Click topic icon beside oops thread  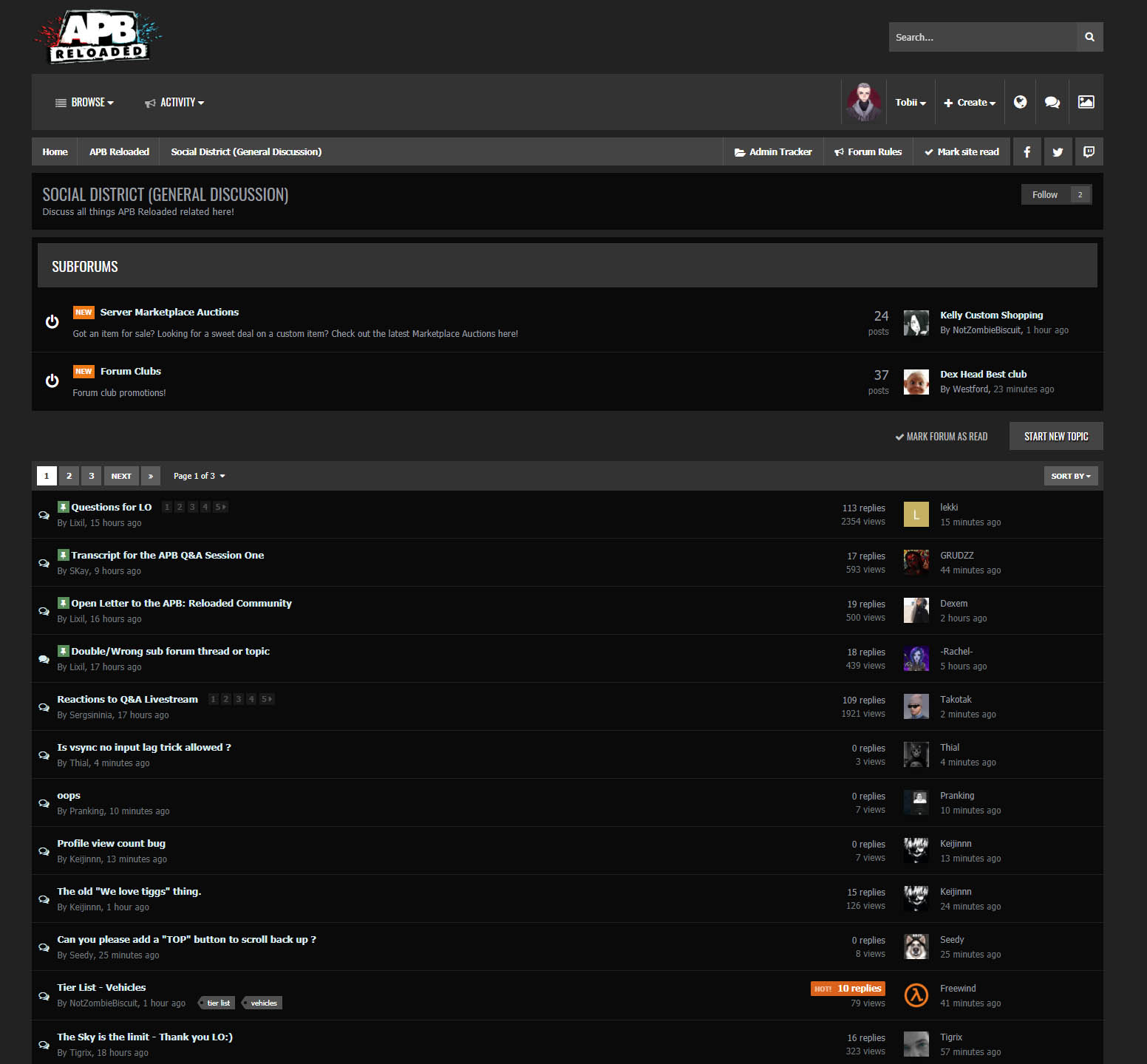(x=44, y=803)
